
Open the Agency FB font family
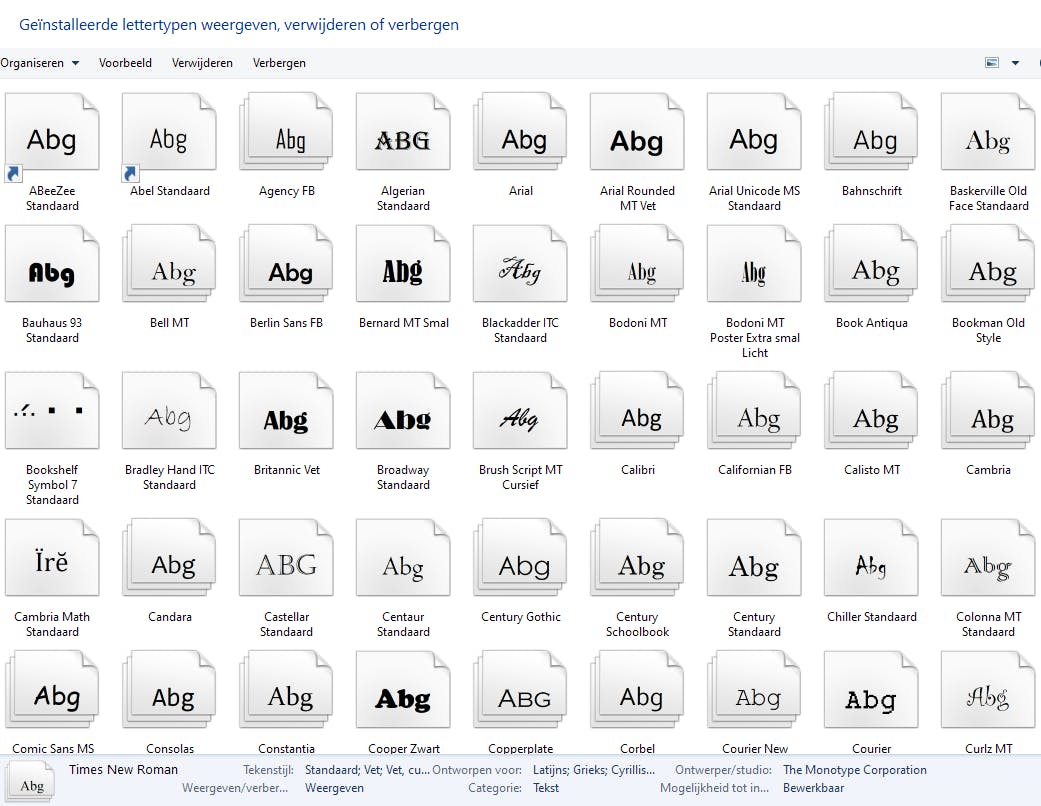click(x=286, y=132)
